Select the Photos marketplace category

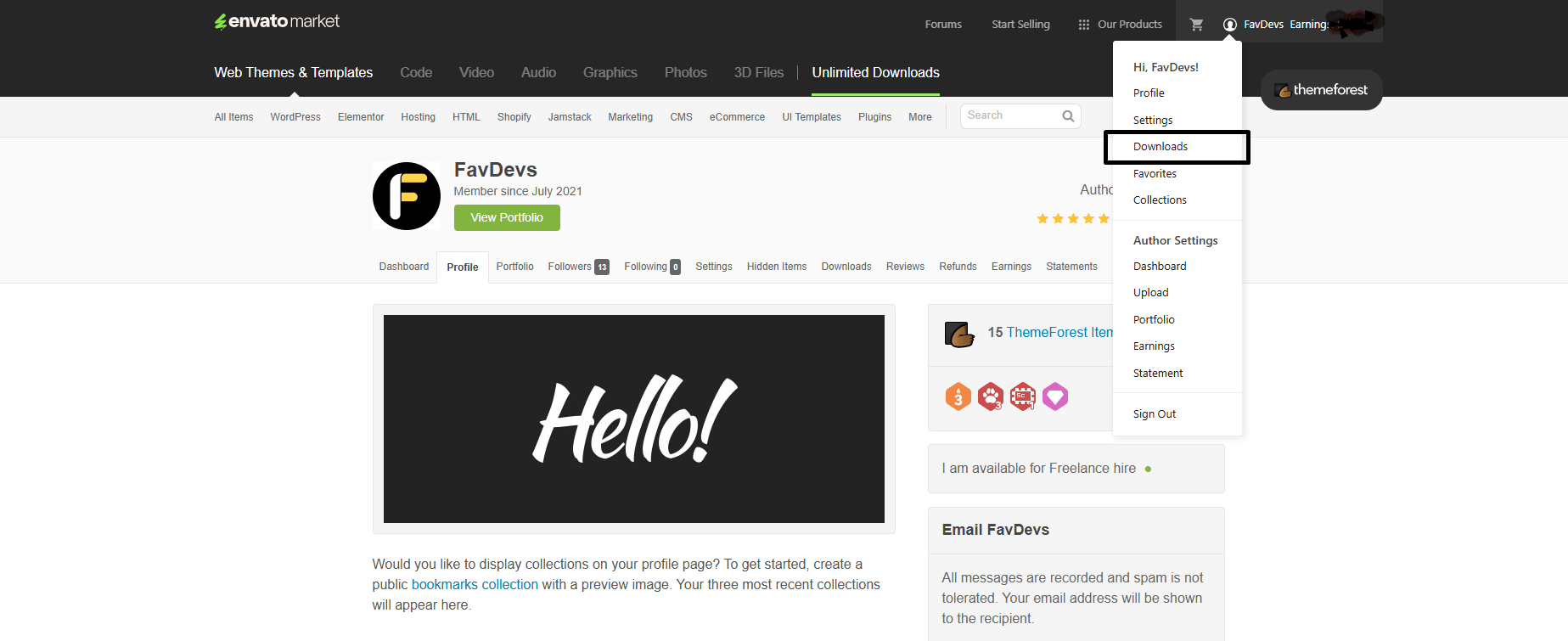686,73
